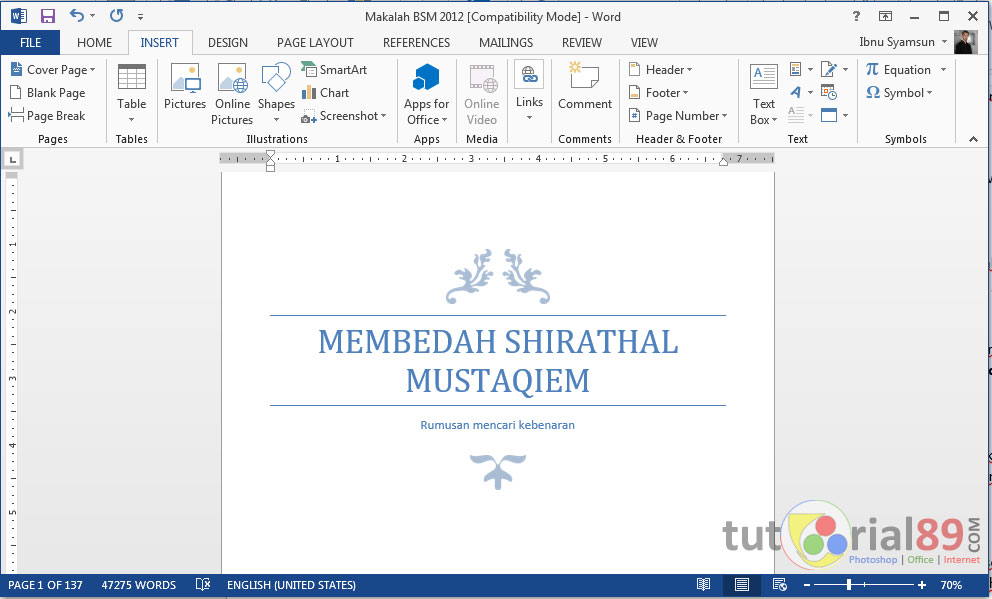
Task: Click the Repeat/Redo icon
Action: pos(116,16)
